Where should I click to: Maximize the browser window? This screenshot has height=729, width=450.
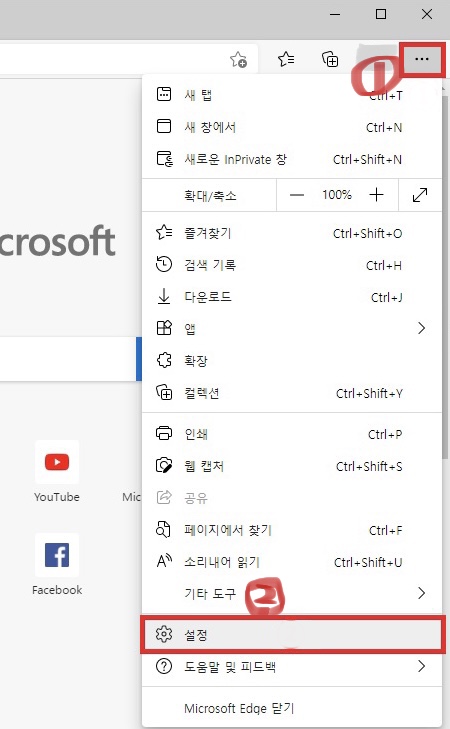(381, 14)
